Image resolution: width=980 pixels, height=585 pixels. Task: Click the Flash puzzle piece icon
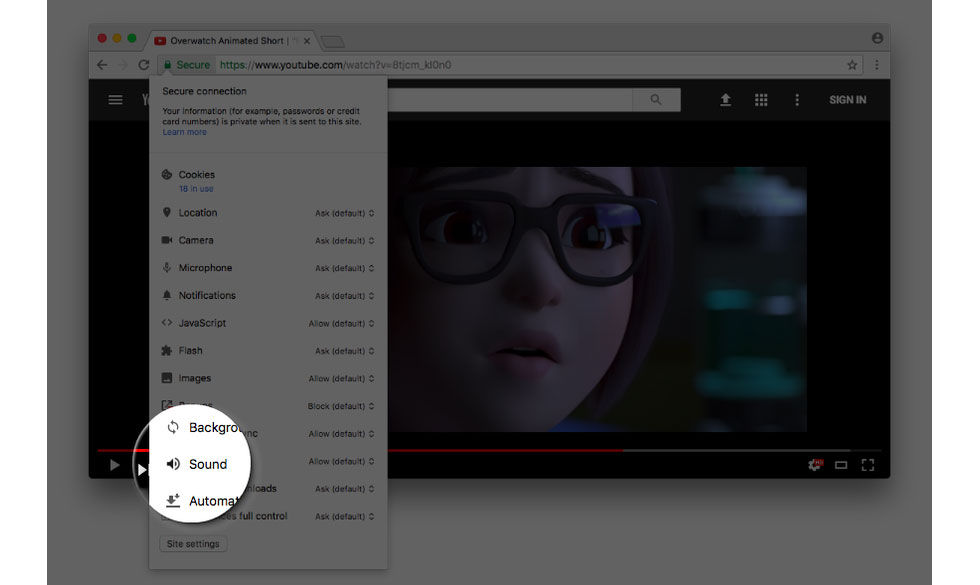point(167,351)
